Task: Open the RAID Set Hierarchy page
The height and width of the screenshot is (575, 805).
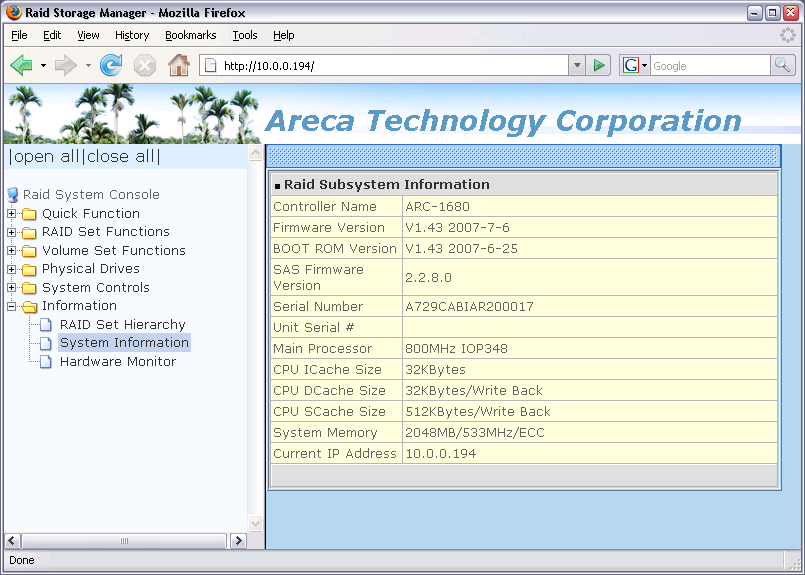Action: (122, 324)
